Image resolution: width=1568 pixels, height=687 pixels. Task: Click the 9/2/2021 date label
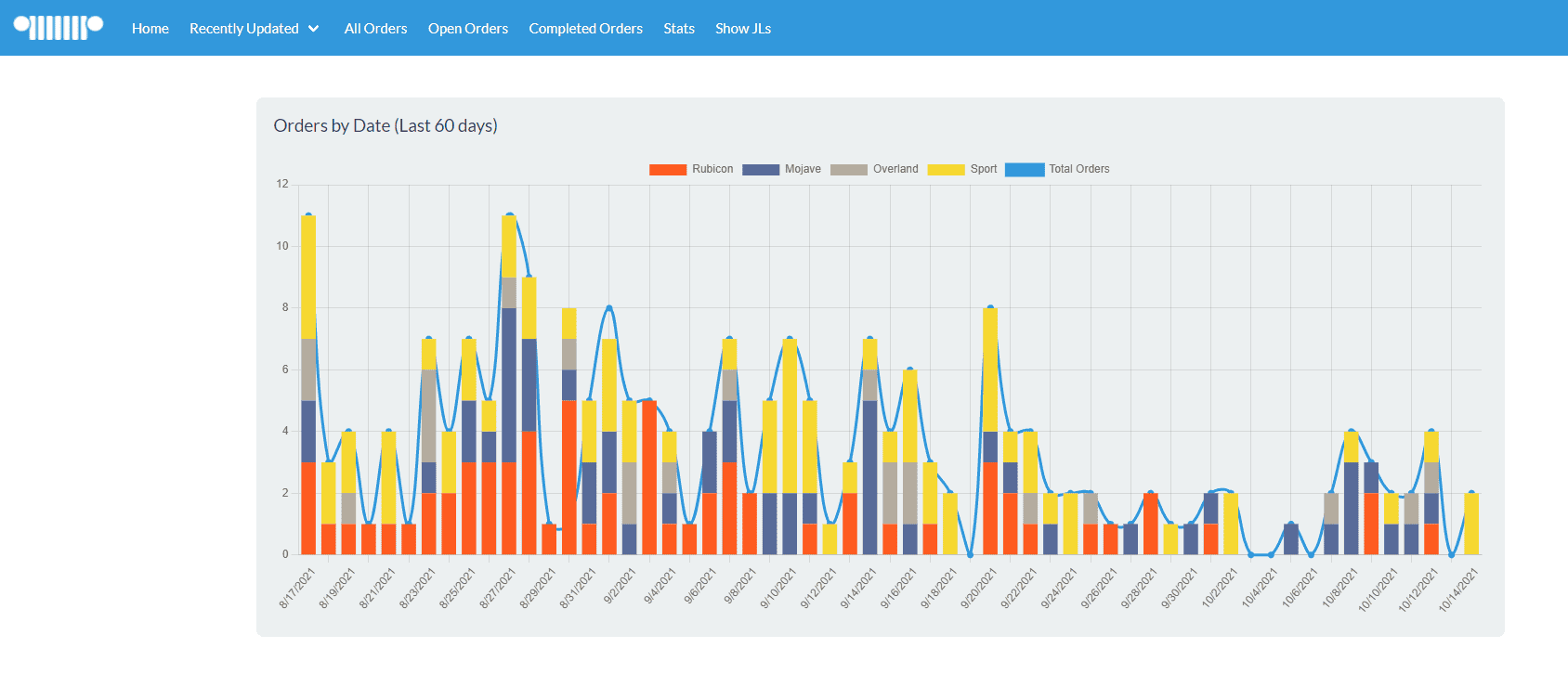pyautogui.click(x=620, y=587)
